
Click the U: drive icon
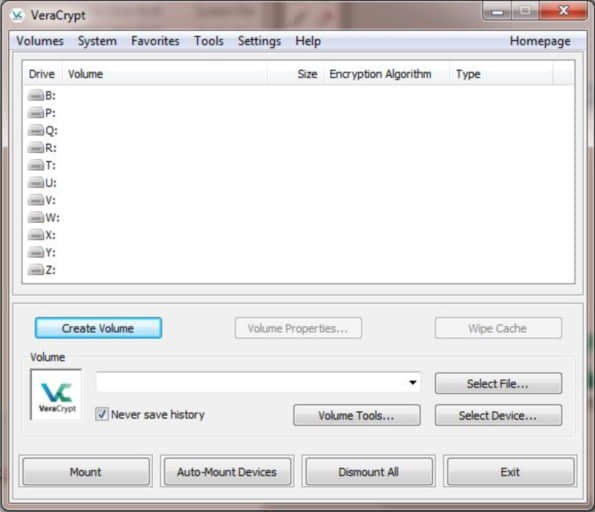[x=36, y=183]
